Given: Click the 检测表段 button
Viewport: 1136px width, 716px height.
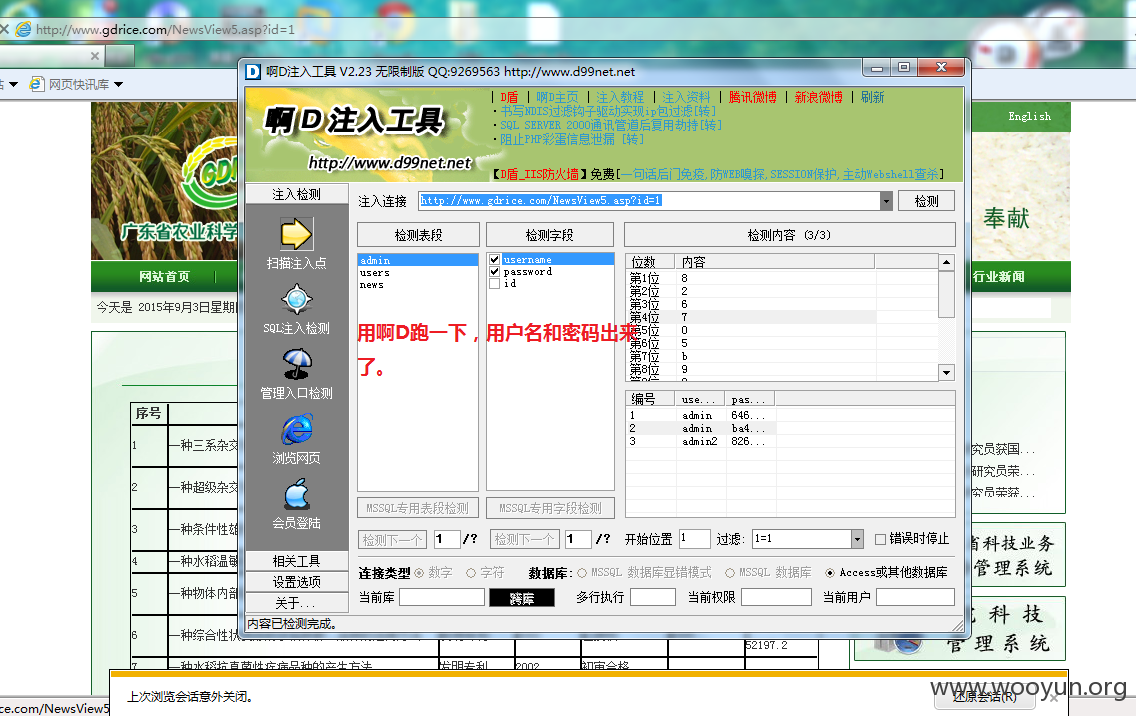Looking at the screenshot, I should 418,235.
